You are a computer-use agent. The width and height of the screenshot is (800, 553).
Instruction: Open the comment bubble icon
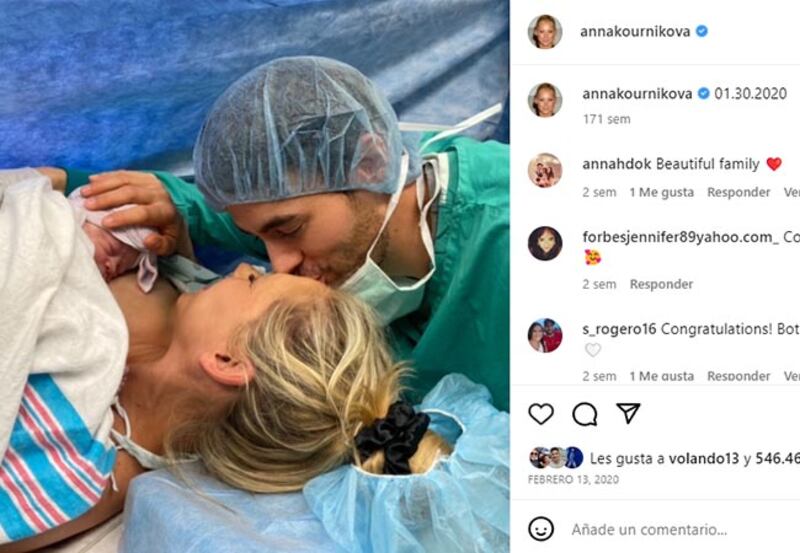585,414
